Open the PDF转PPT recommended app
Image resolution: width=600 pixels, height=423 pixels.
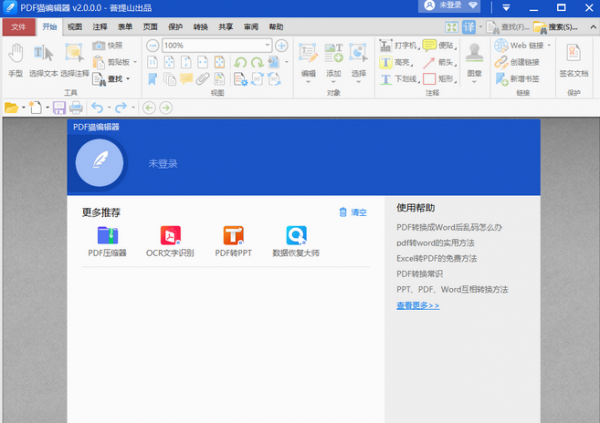click(x=233, y=242)
